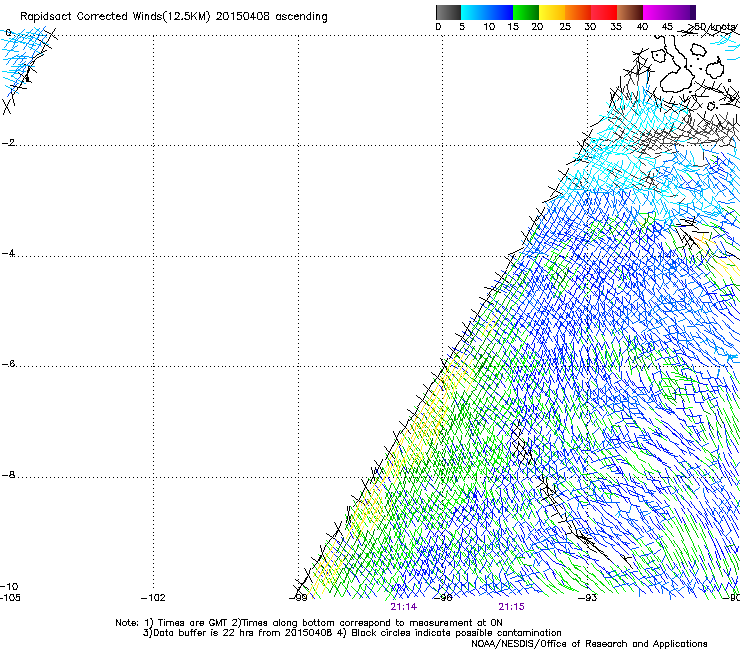The width and height of the screenshot is (740, 650).
Task: Click the '25' label under color scale
Action: (565, 27)
